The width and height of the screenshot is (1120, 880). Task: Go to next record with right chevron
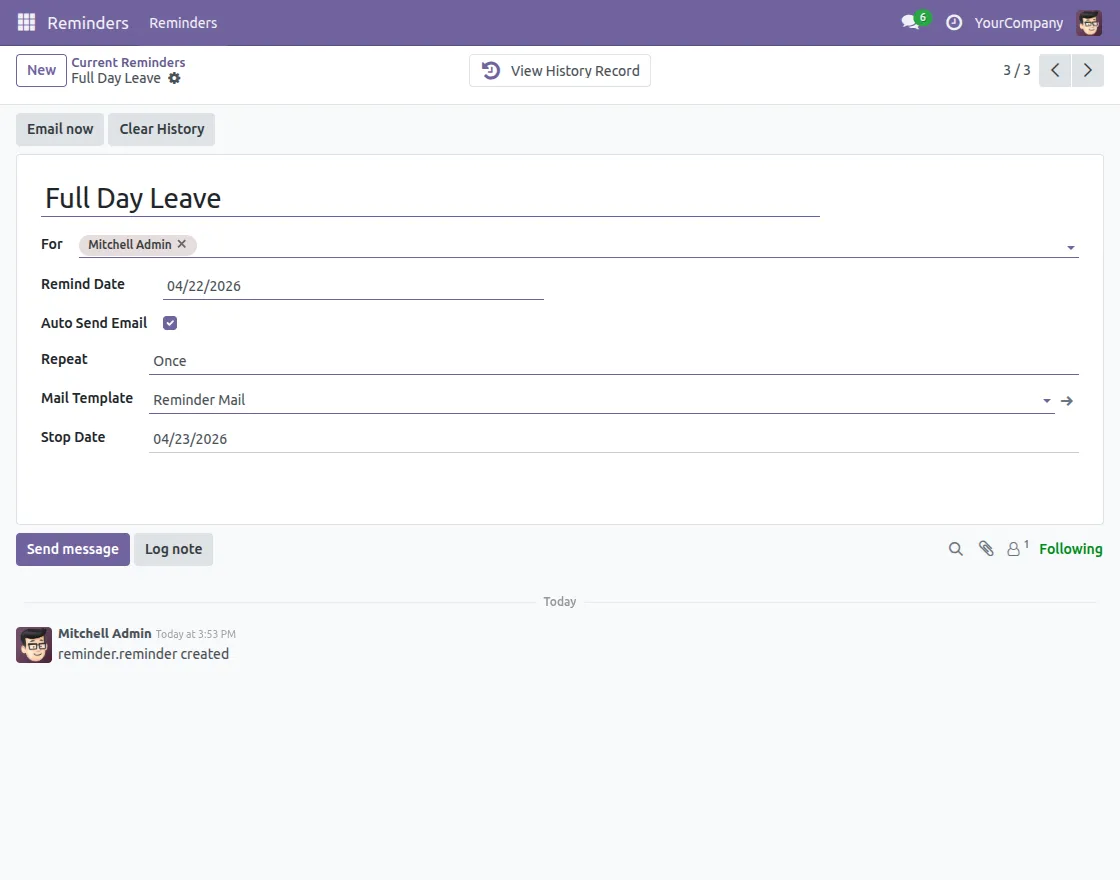pyautogui.click(x=1088, y=70)
